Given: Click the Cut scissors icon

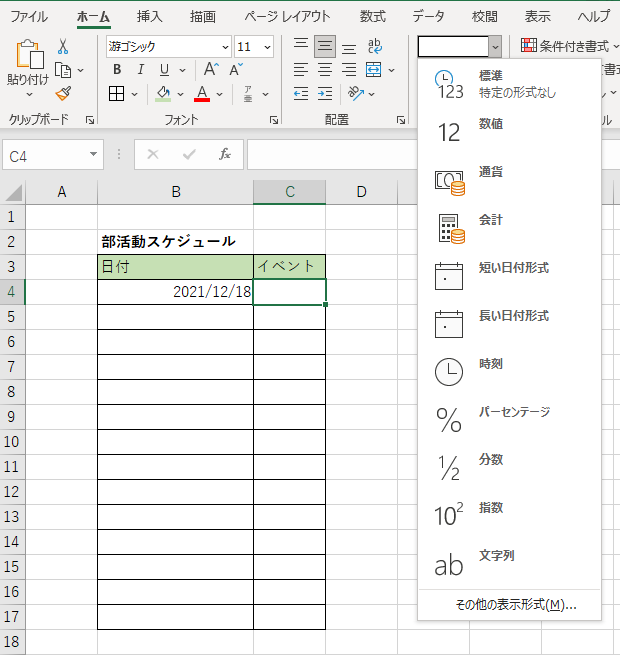Looking at the screenshot, I should click(x=63, y=47).
